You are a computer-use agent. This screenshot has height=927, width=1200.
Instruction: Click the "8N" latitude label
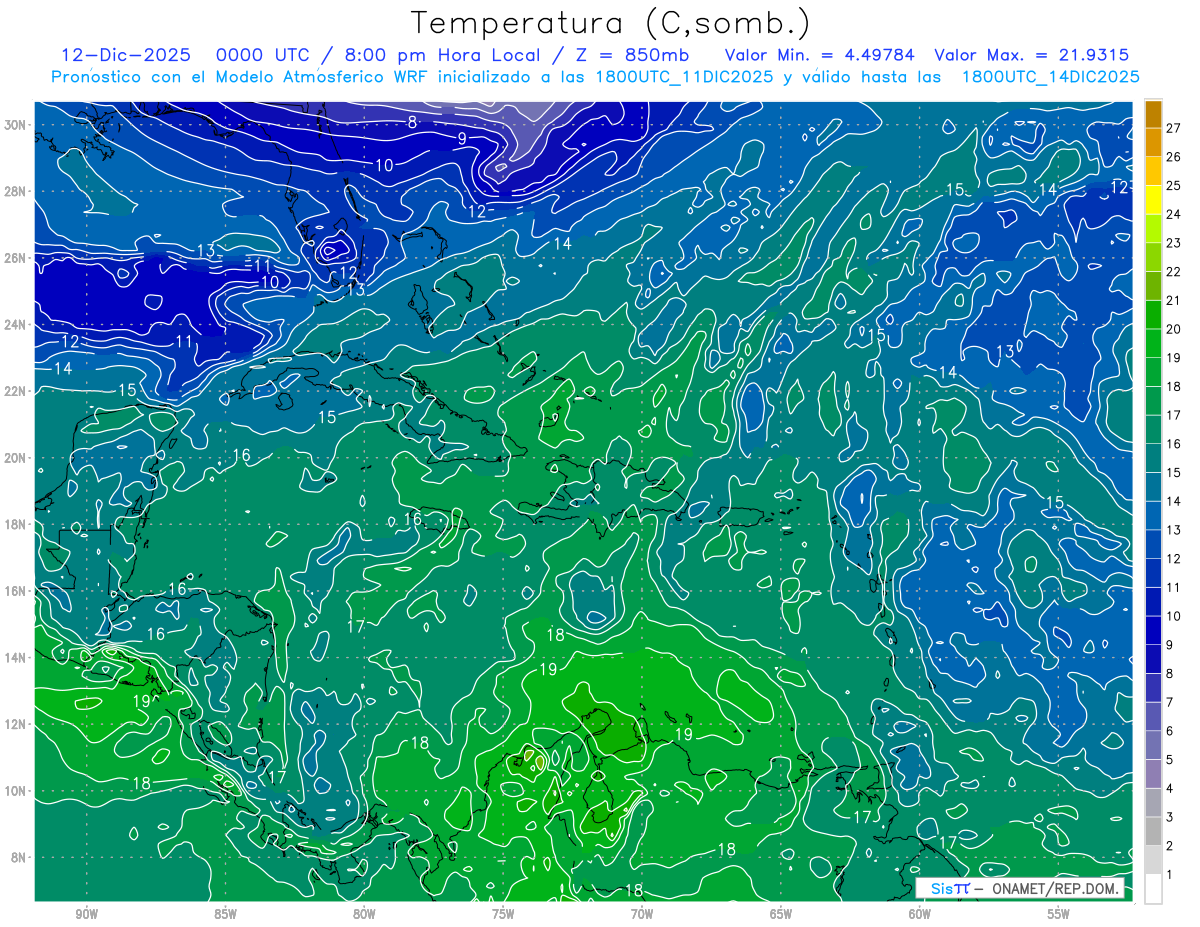pyautogui.click(x=20, y=857)
